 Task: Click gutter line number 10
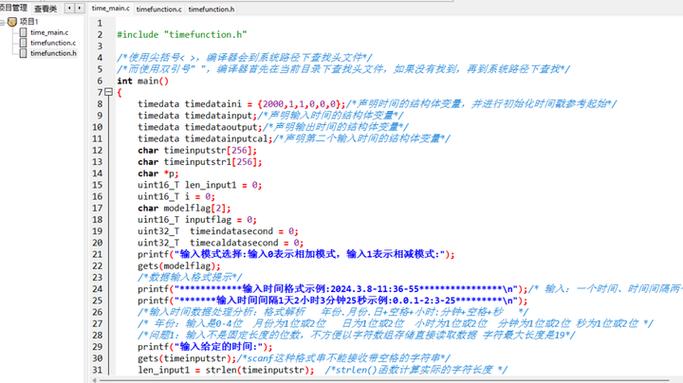pos(97,127)
